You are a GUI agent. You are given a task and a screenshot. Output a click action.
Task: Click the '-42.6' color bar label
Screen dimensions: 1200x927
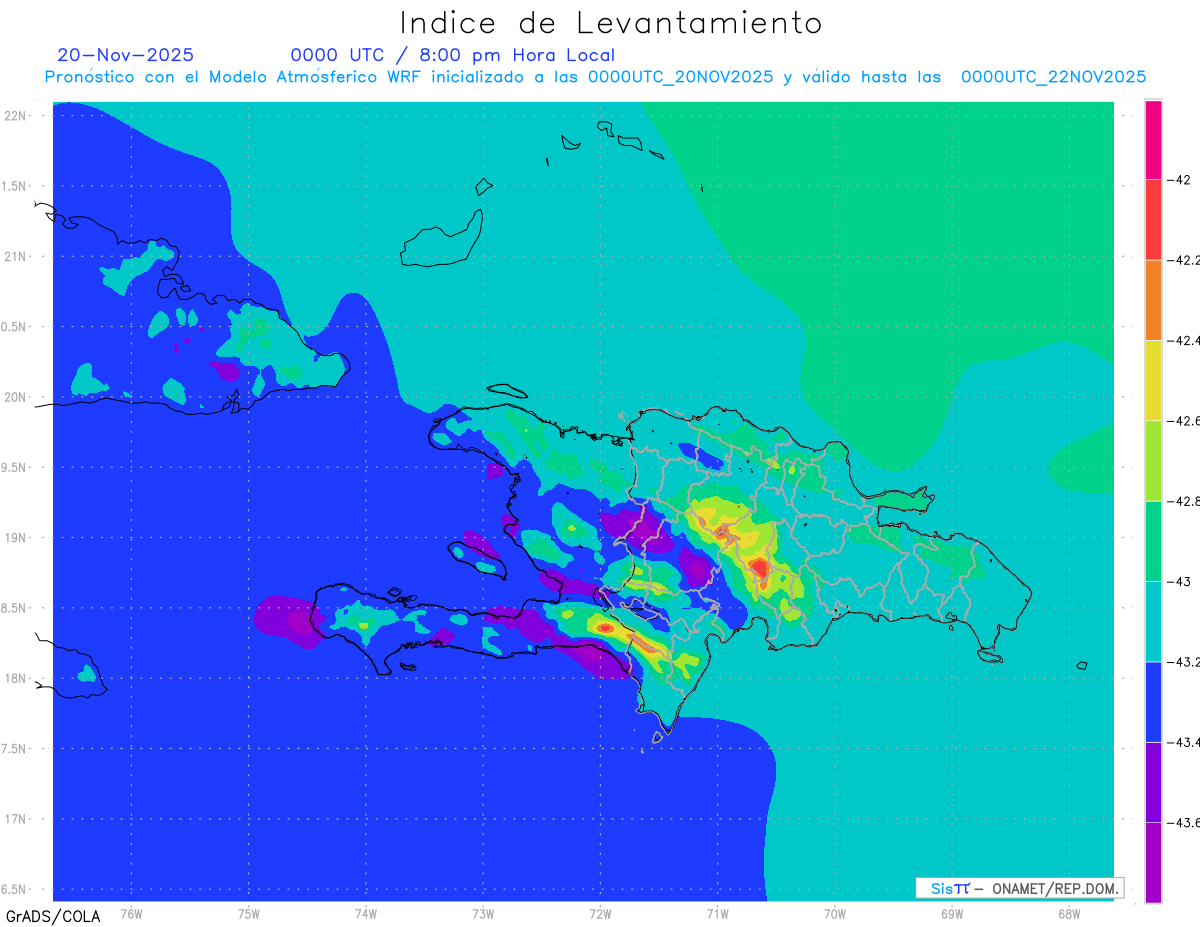[1185, 420]
